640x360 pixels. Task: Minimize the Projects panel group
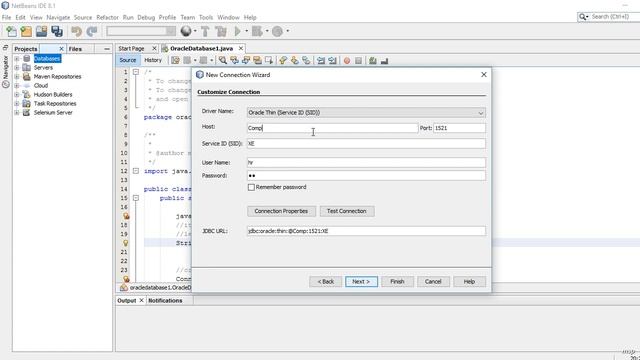[x=107, y=49]
